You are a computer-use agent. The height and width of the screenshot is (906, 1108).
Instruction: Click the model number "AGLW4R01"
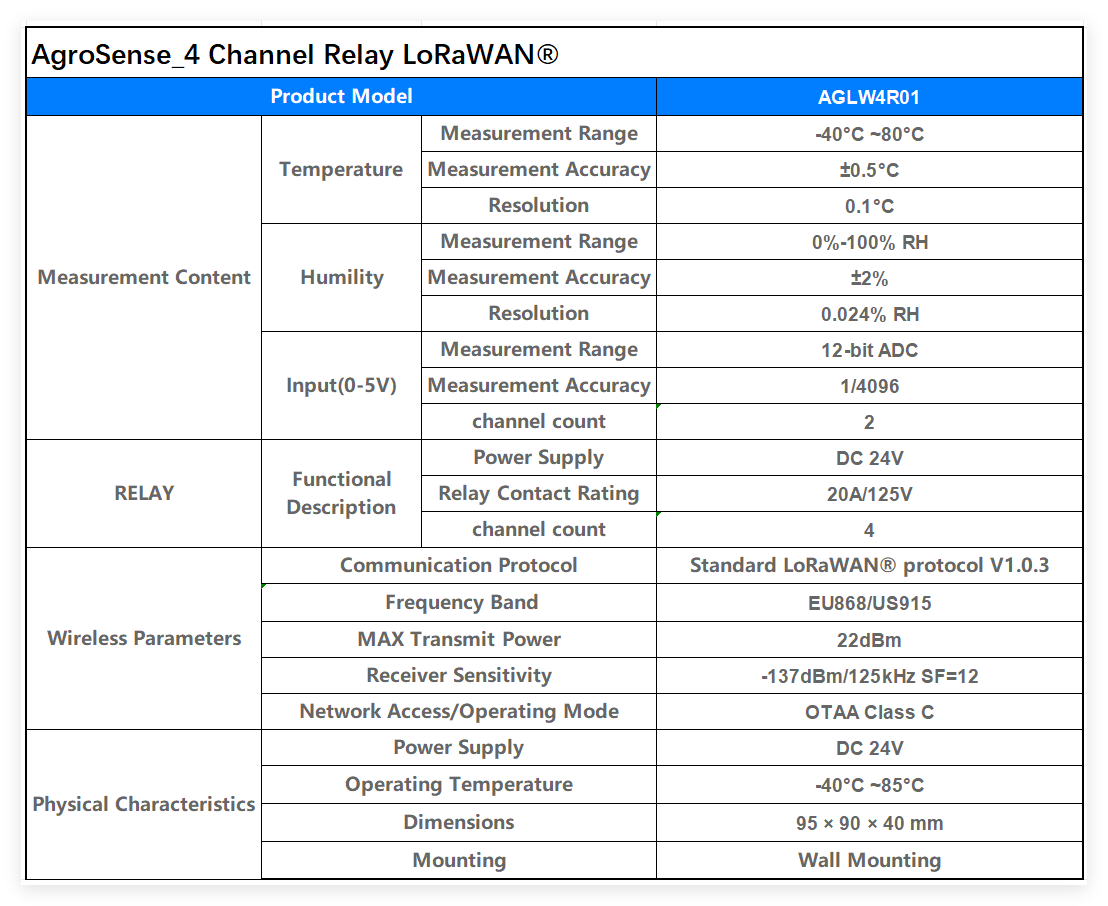869,98
